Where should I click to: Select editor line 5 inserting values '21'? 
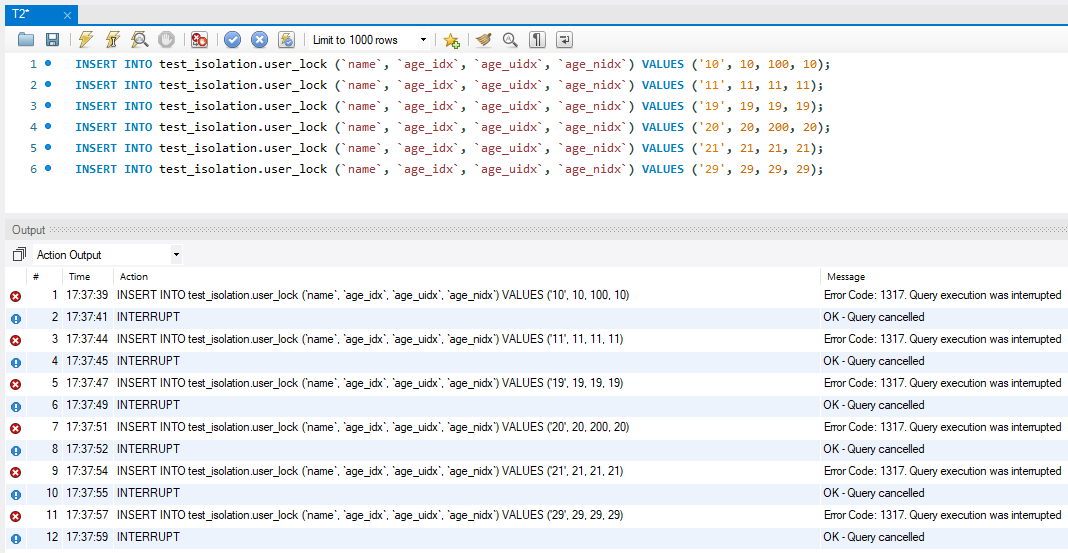tap(450, 148)
